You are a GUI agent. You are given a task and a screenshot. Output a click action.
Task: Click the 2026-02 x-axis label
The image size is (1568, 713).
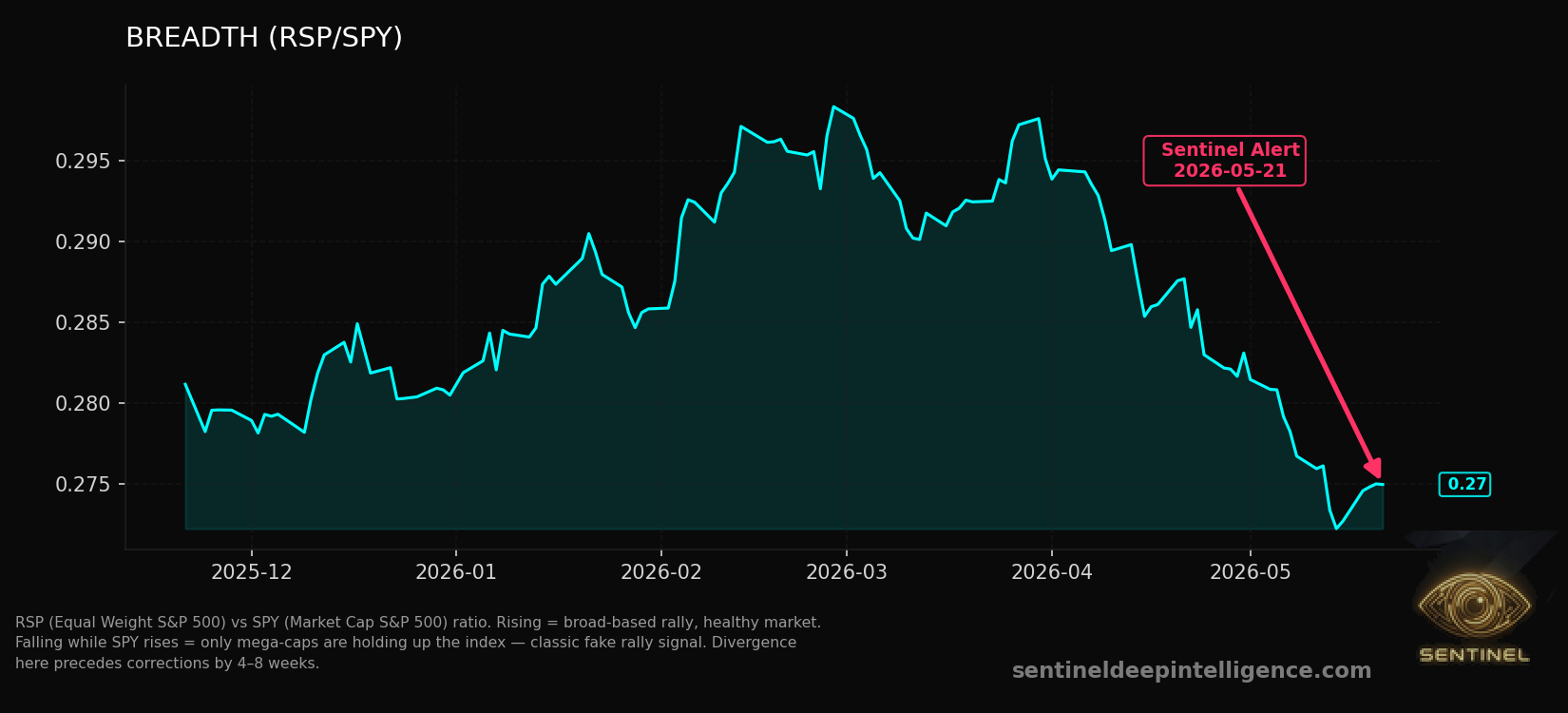[661, 572]
